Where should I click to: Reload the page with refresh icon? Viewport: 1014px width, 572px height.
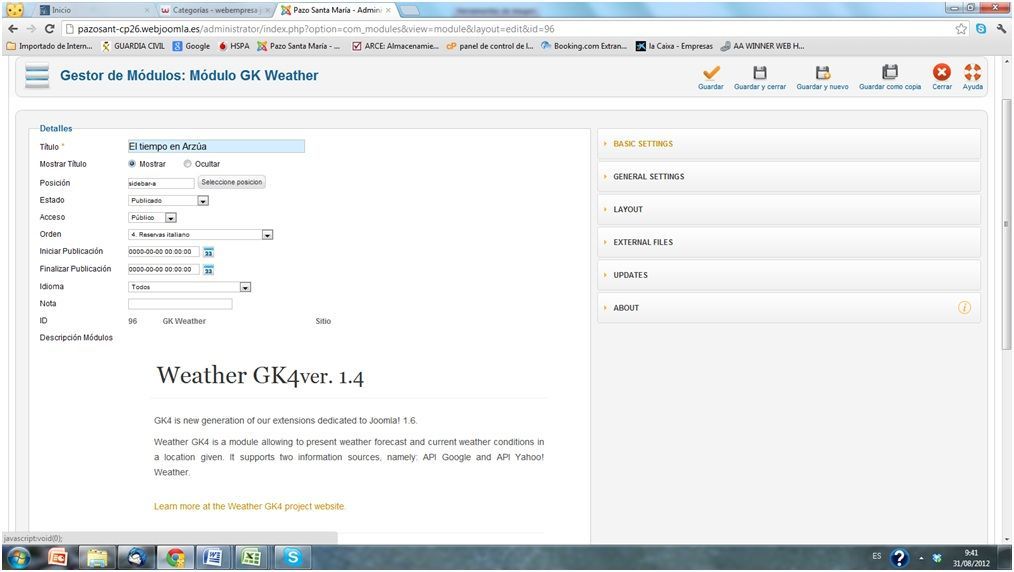(49, 29)
